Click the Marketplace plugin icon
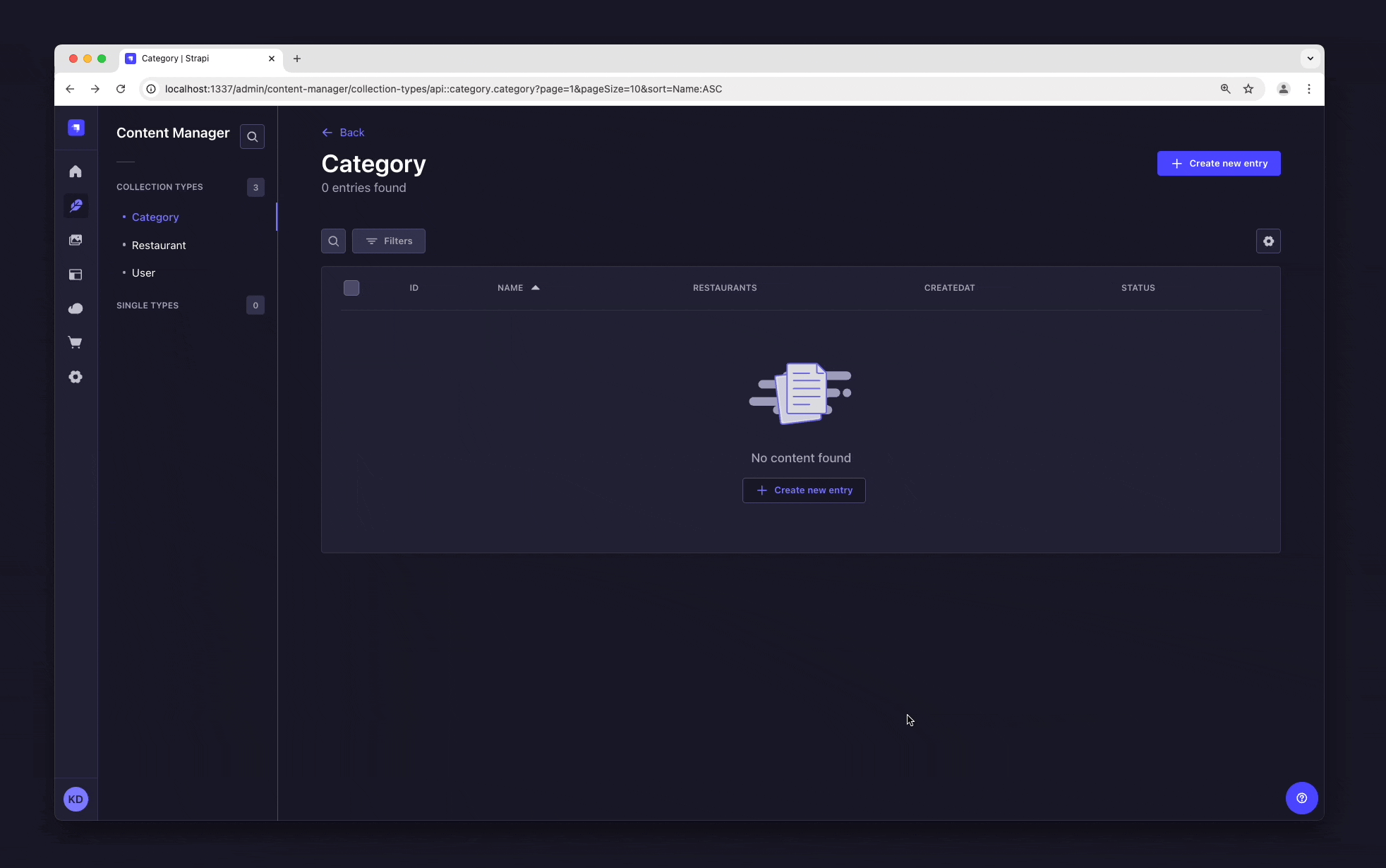This screenshot has height=868, width=1386. point(75,342)
